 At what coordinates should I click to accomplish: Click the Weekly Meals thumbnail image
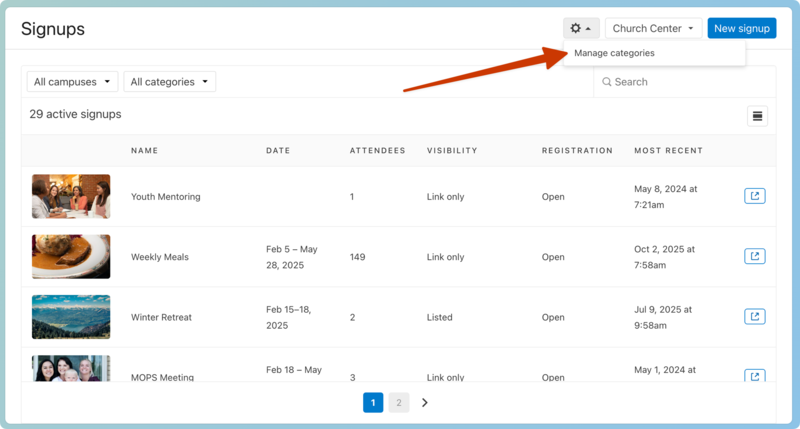(71, 256)
